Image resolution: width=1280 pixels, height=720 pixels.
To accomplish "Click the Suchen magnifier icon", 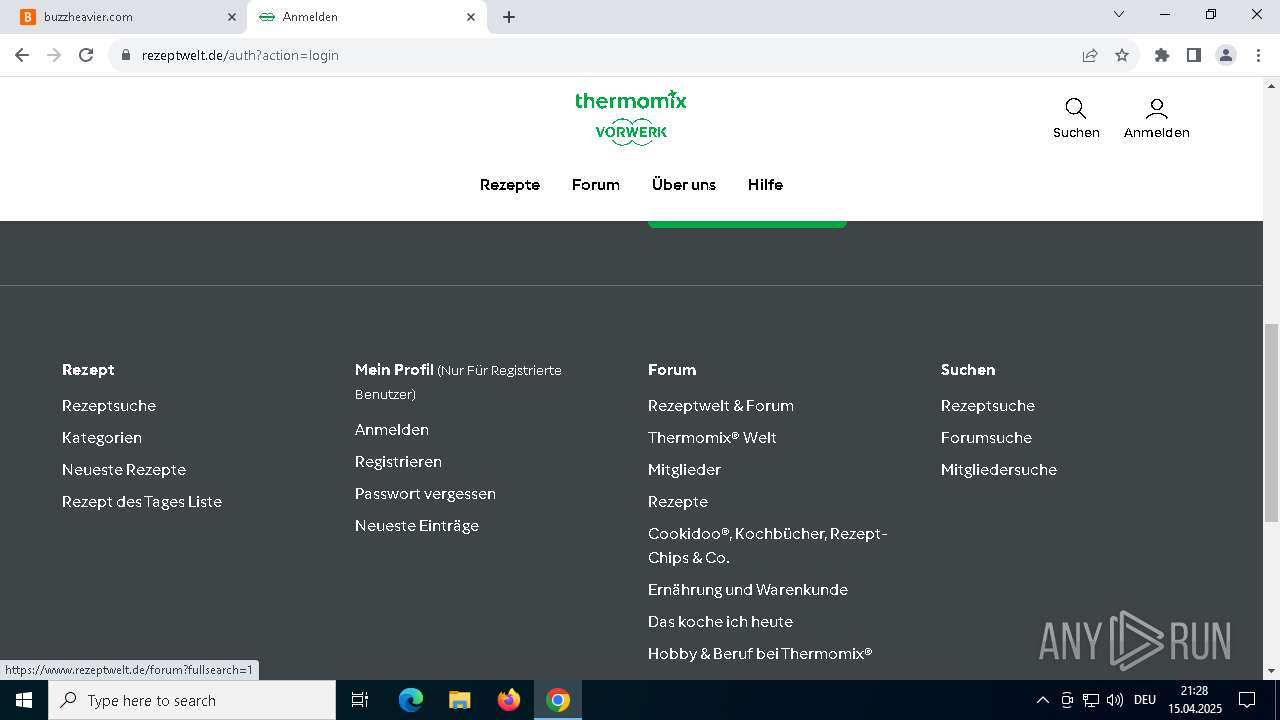I will [x=1076, y=108].
